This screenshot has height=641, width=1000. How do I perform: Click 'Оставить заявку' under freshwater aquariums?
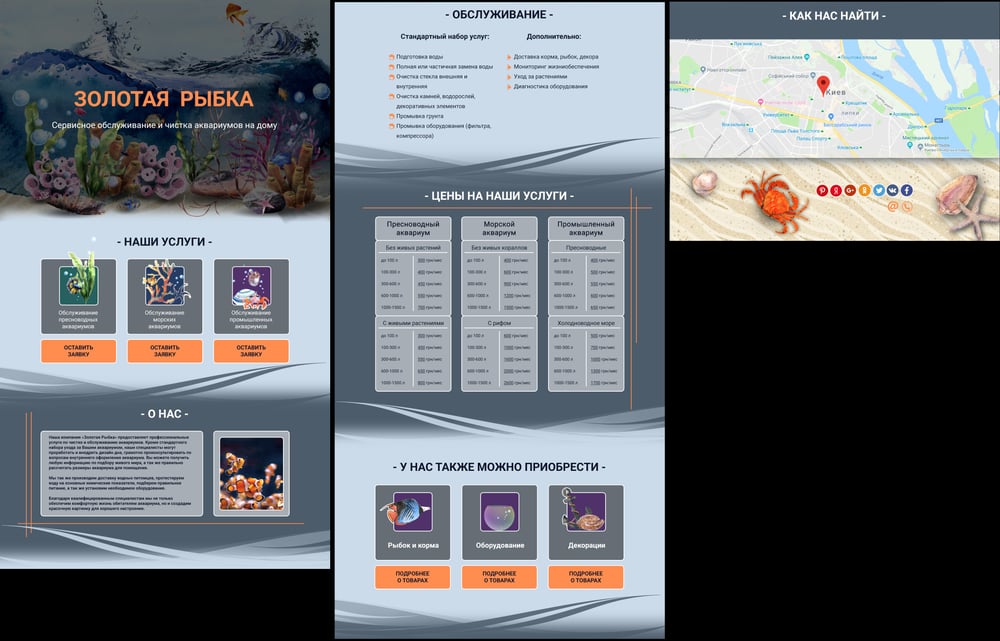coord(78,351)
